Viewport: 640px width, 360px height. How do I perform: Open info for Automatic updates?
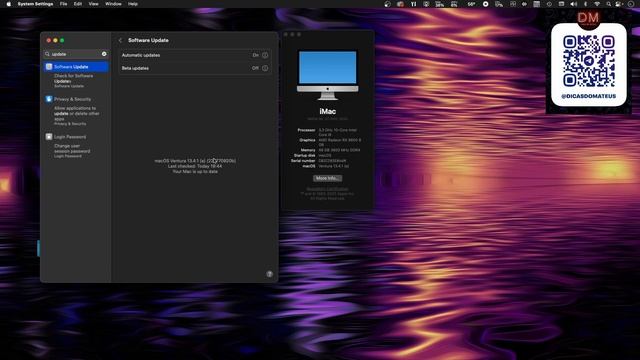coord(265,55)
